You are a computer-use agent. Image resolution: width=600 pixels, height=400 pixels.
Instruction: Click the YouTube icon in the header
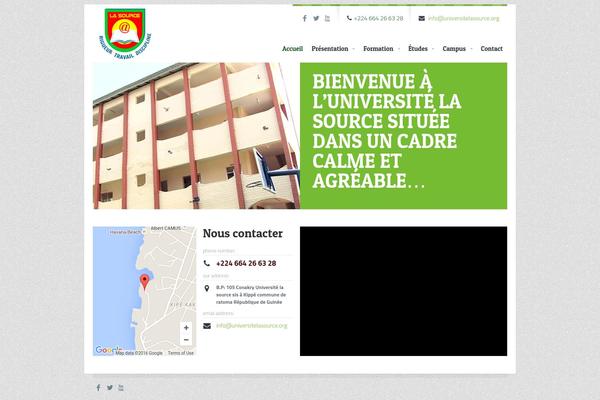[x=328, y=18]
